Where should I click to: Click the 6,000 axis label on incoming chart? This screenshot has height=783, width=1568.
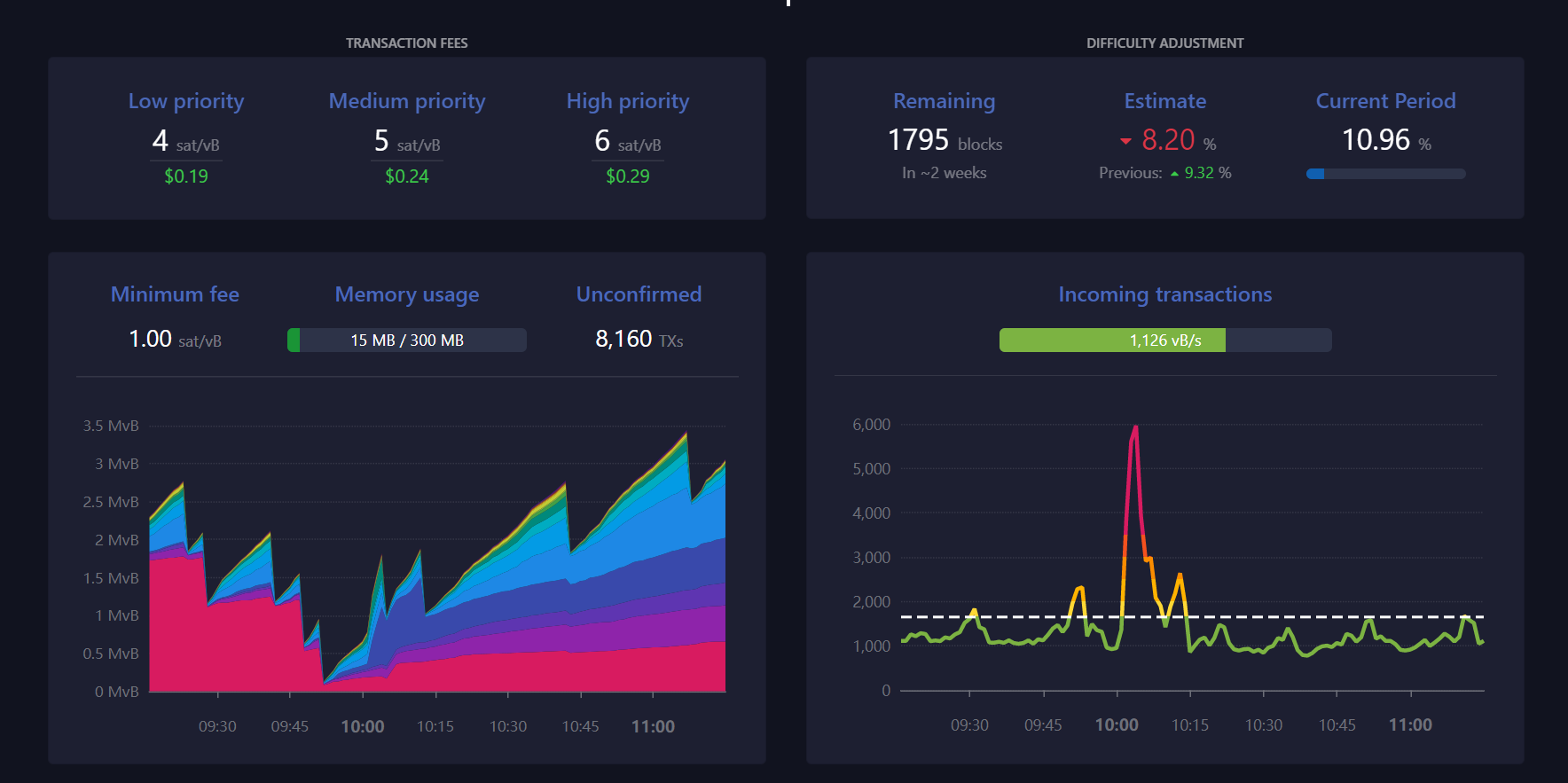[872, 425]
